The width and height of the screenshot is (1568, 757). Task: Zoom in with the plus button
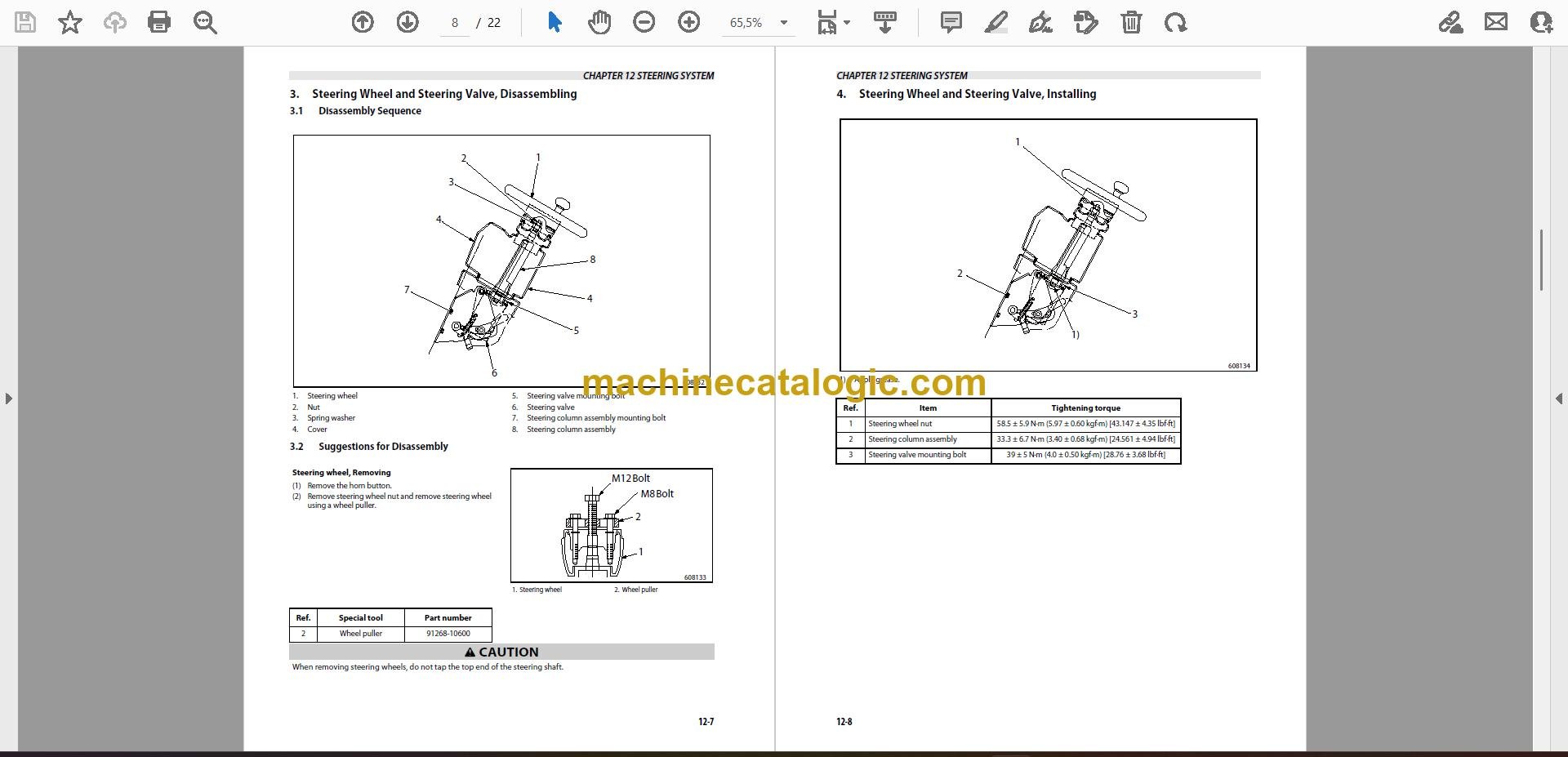[x=689, y=22]
